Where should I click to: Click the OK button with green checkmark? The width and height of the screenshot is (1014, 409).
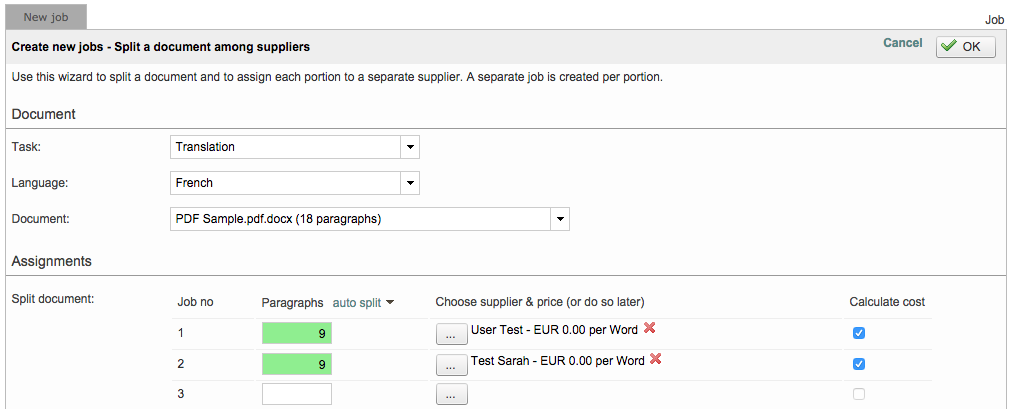pos(965,47)
